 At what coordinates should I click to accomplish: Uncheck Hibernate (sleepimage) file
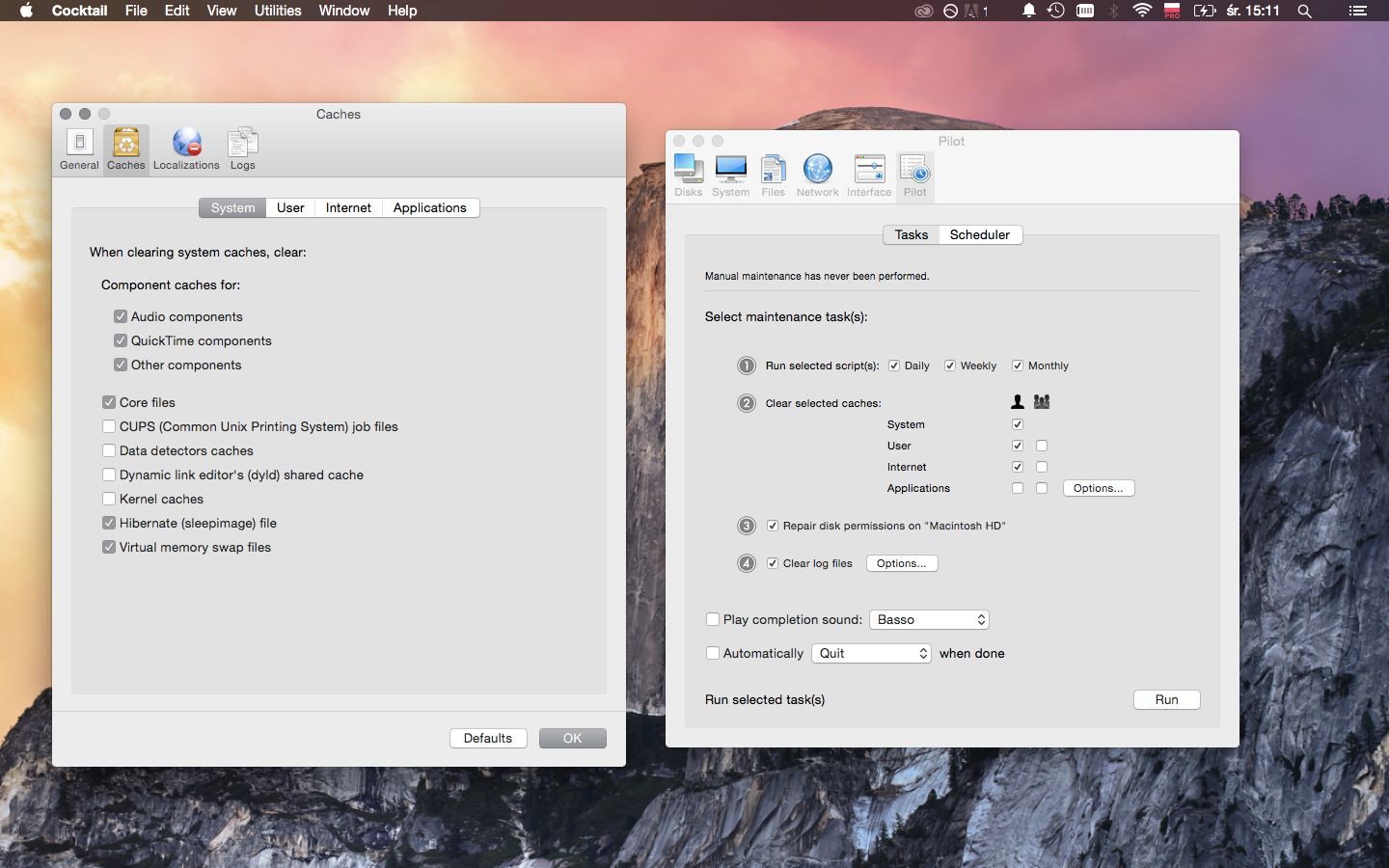tap(109, 523)
